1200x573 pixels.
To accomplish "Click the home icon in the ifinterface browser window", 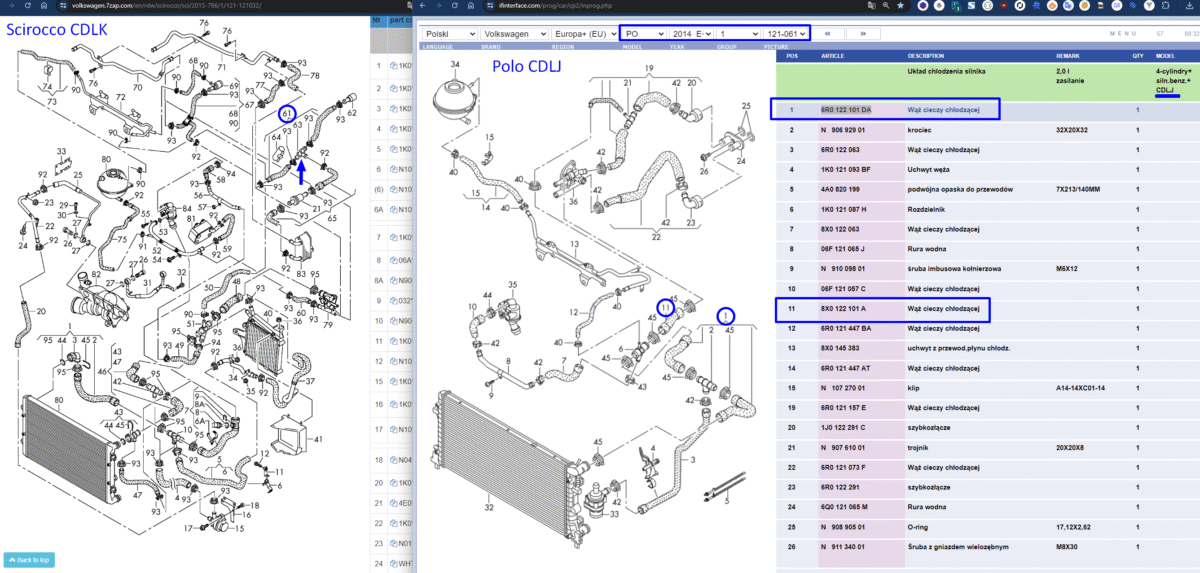I will point(469,6).
